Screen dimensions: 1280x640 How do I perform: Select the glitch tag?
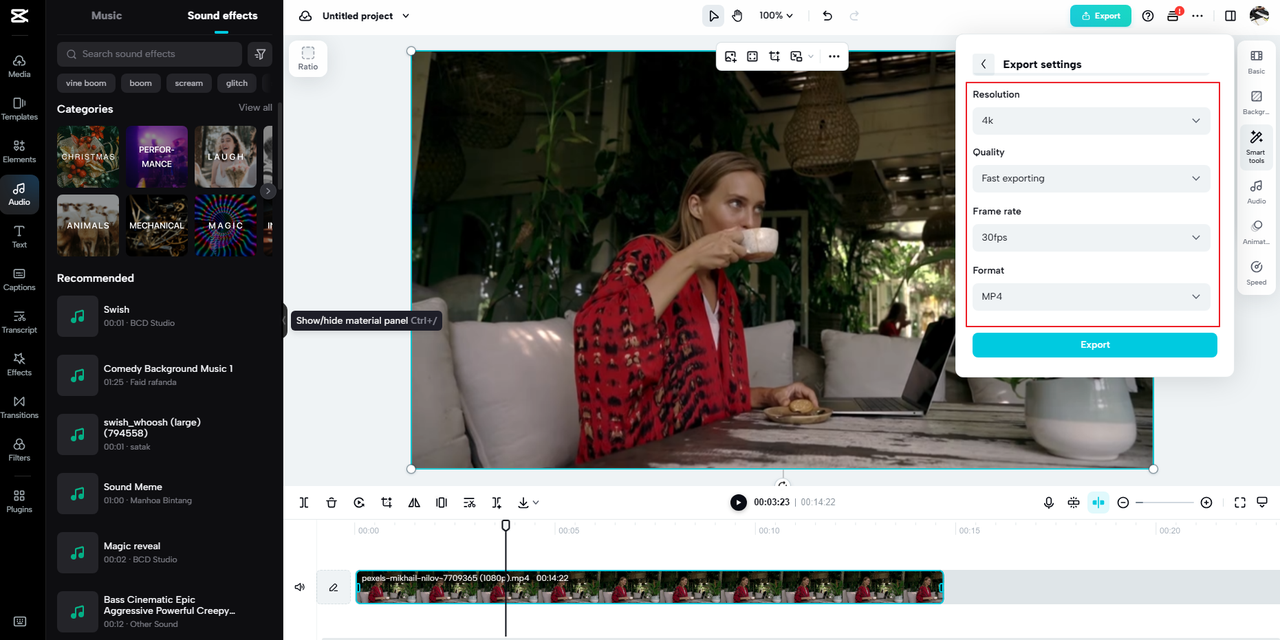tap(237, 84)
